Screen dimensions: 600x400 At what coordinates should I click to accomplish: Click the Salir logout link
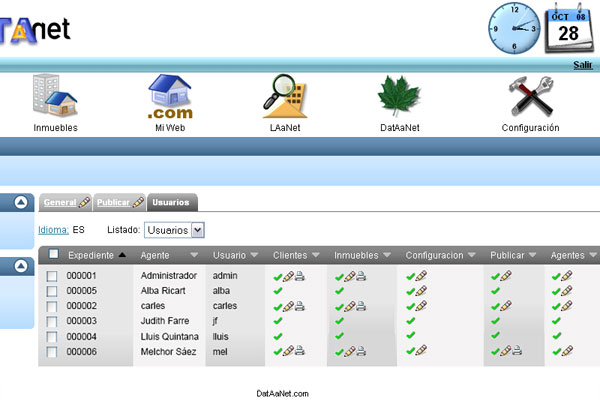tap(583, 65)
